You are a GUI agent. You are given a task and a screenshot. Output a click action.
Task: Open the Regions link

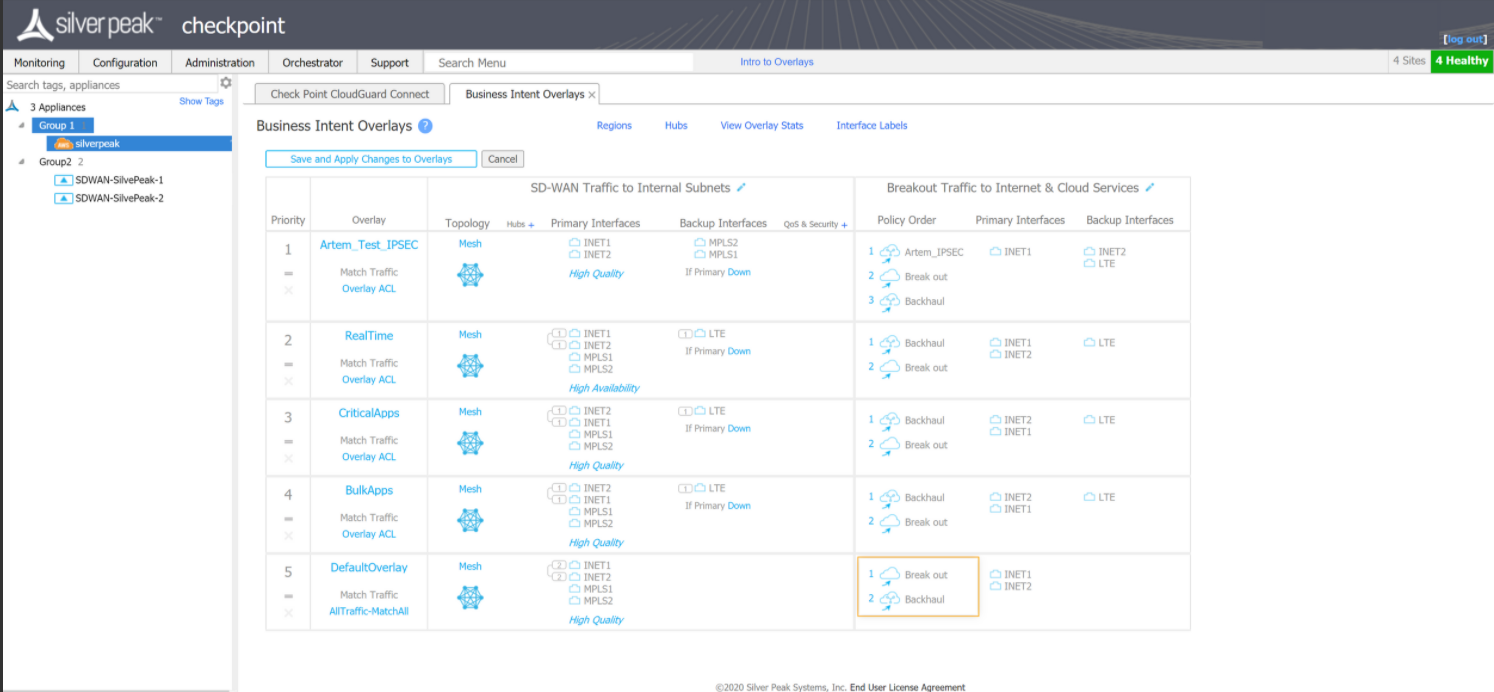click(x=614, y=126)
